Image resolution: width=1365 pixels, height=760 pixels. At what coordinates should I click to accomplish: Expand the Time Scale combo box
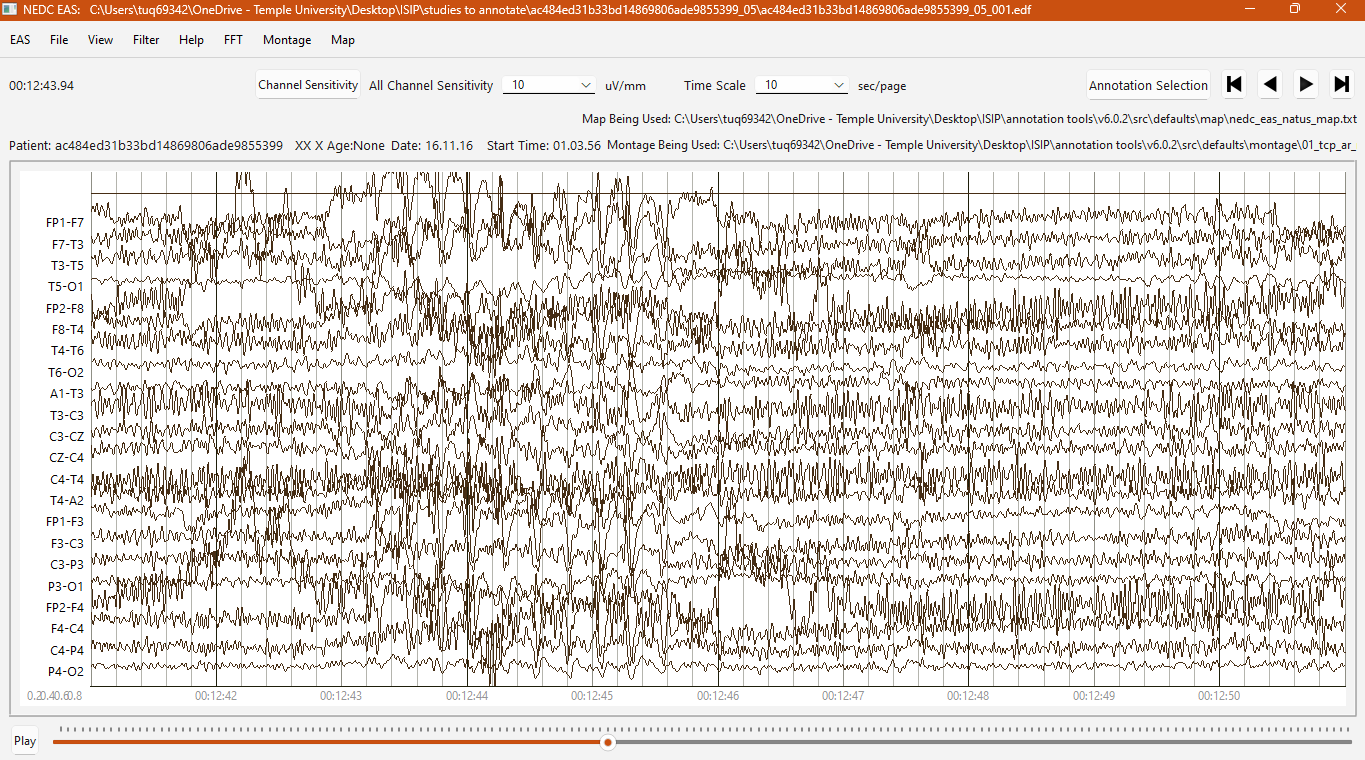click(803, 85)
